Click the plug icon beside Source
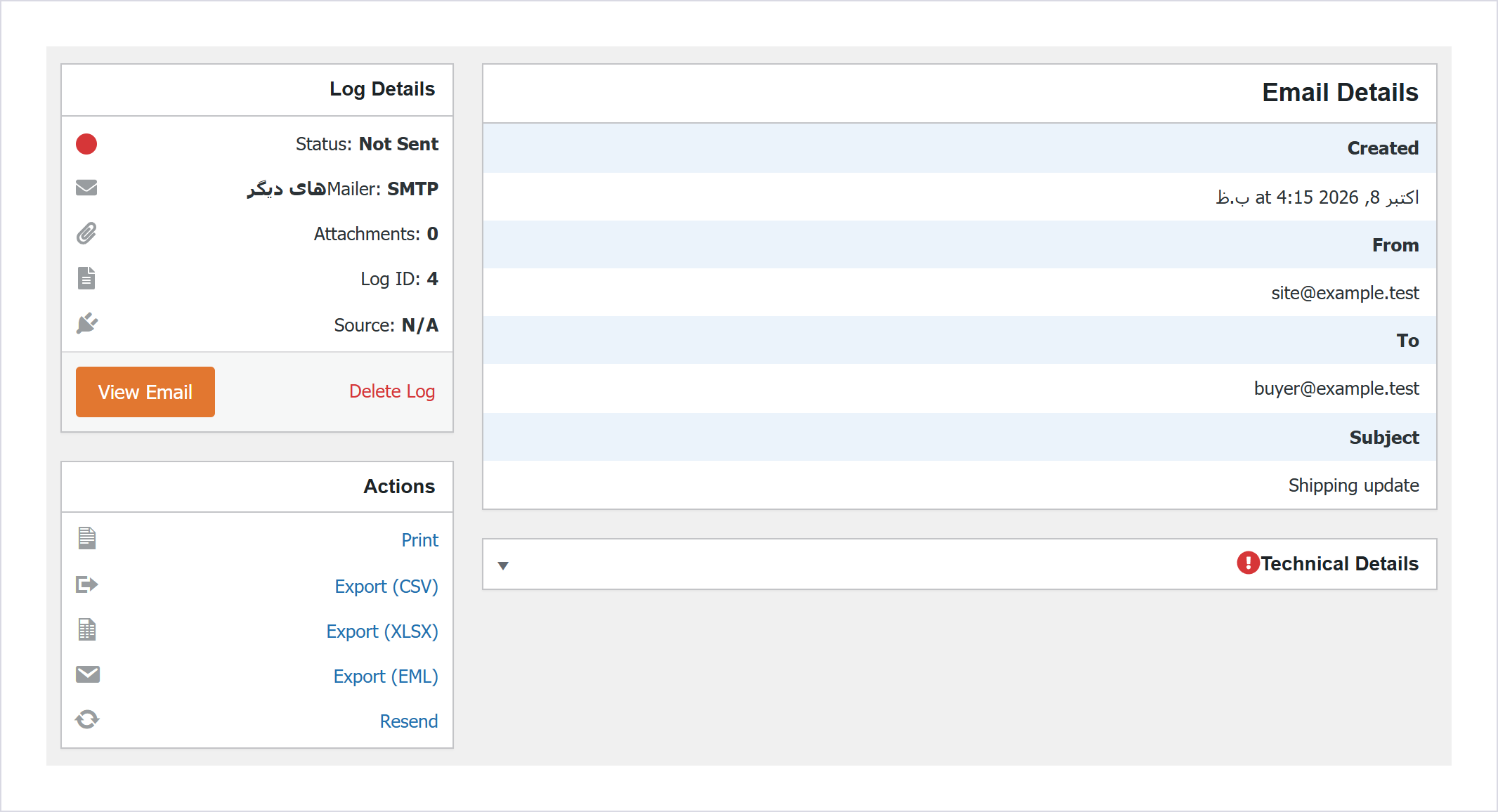This screenshot has height=812, width=1498. 86,324
